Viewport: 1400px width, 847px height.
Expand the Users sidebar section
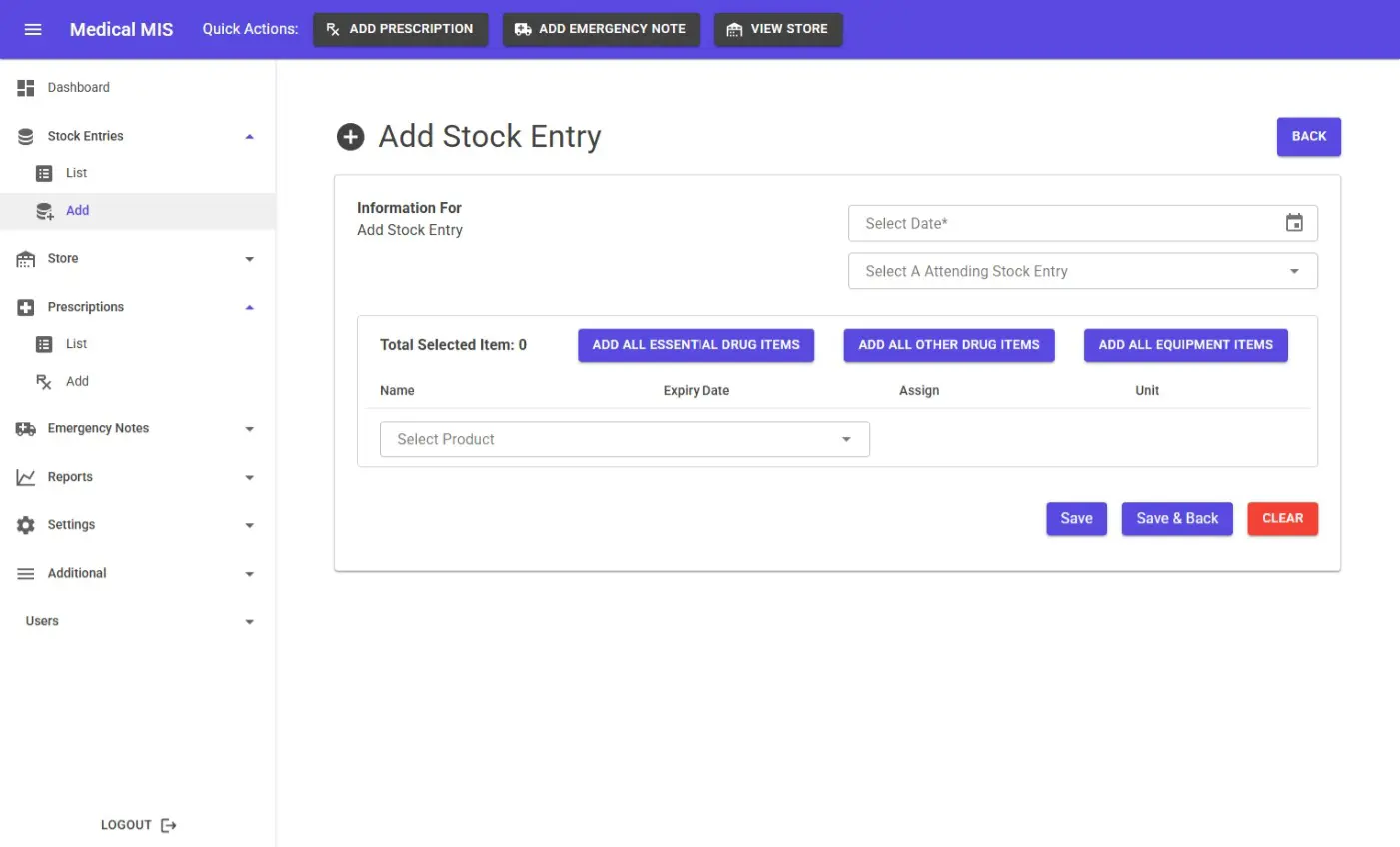[x=249, y=622]
